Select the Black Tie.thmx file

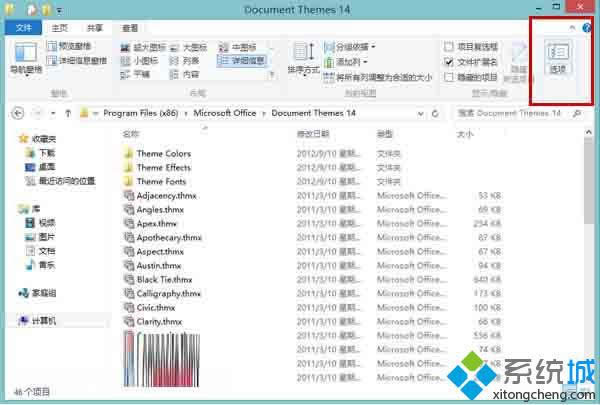coord(158,279)
